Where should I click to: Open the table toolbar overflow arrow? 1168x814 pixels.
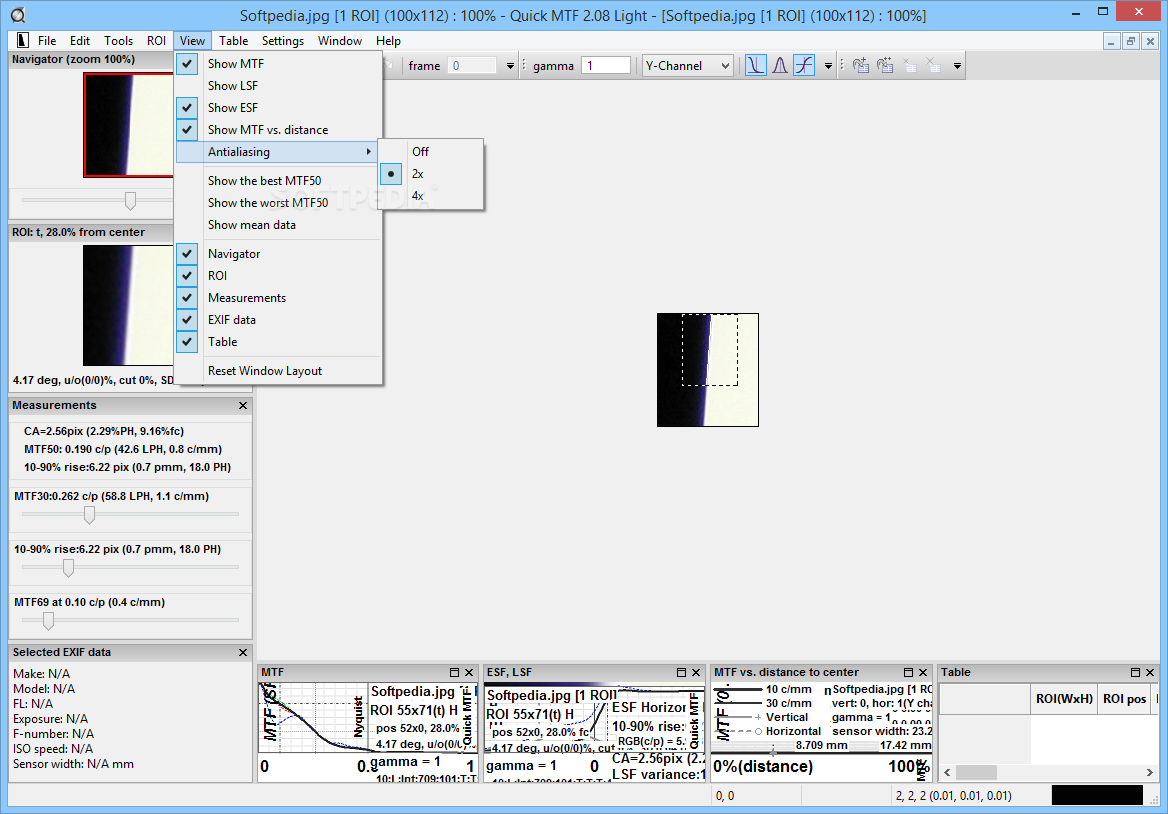(x=957, y=66)
